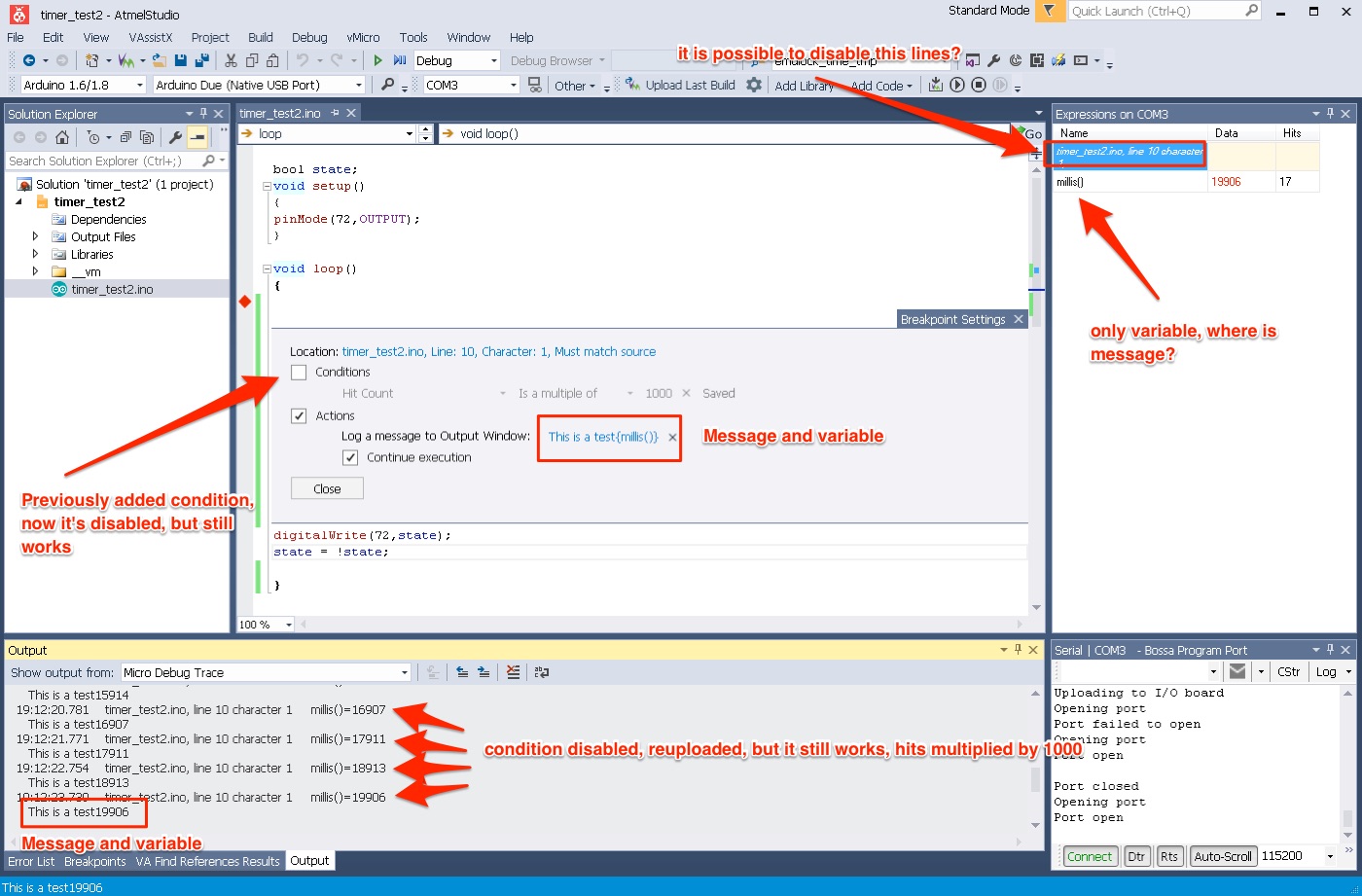Switch to the Breakpoints tab
The image size is (1362, 896).
coord(95,861)
